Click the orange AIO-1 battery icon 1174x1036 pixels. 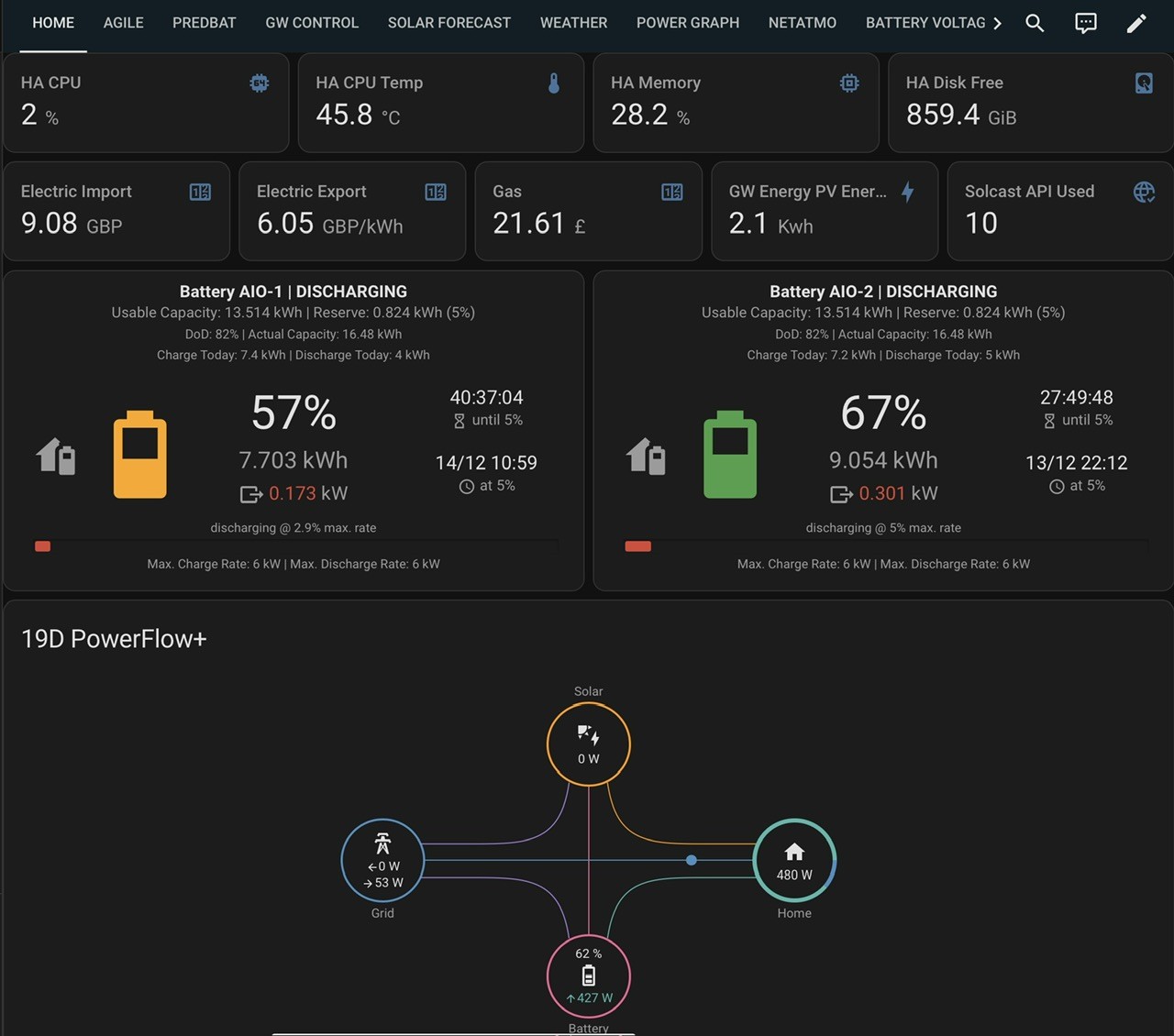[x=140, y=455]
